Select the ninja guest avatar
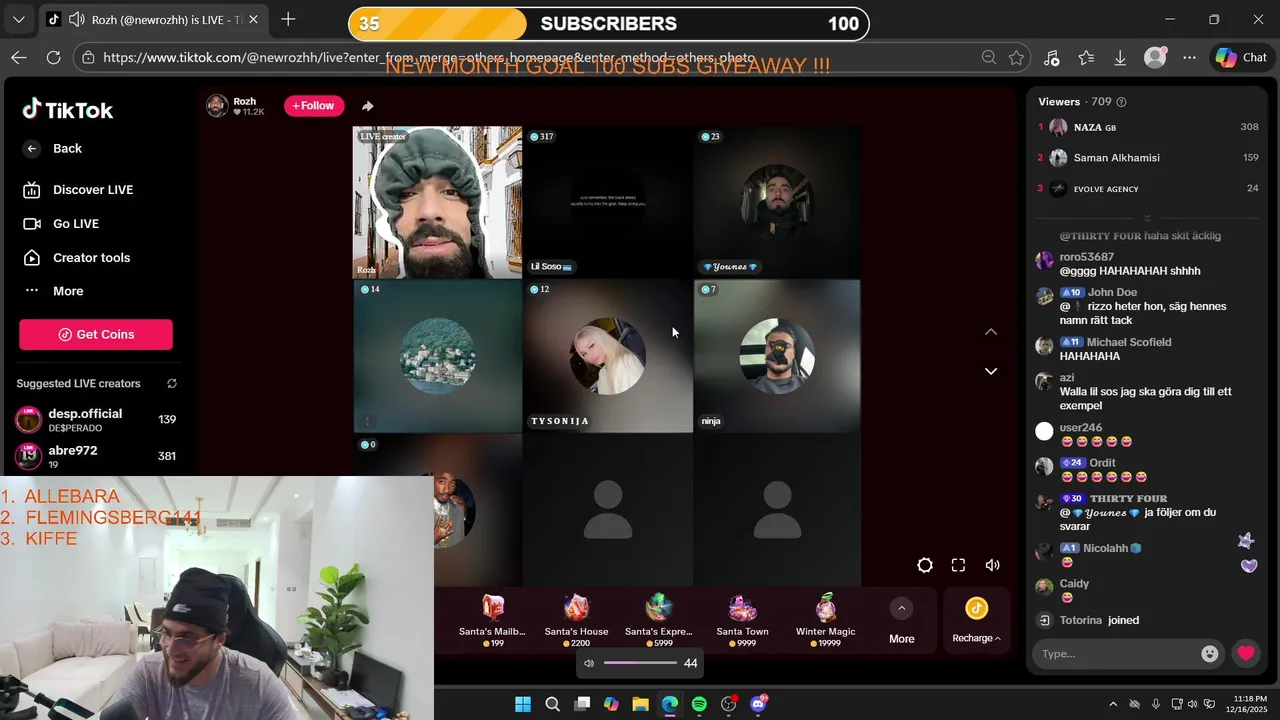Screen dimensions: 1280x720 (x=777, y=356)
